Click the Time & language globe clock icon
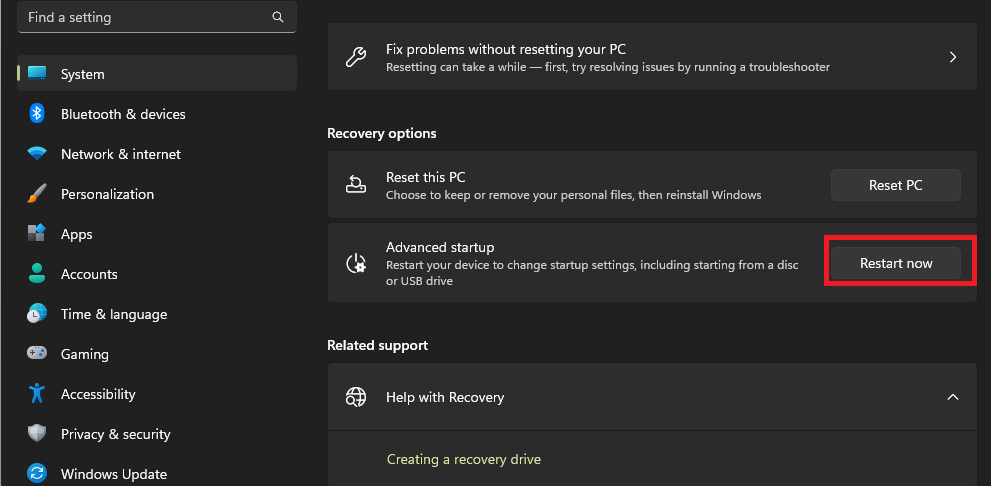The height and width of the screenshot is (486, 991). 37,313
